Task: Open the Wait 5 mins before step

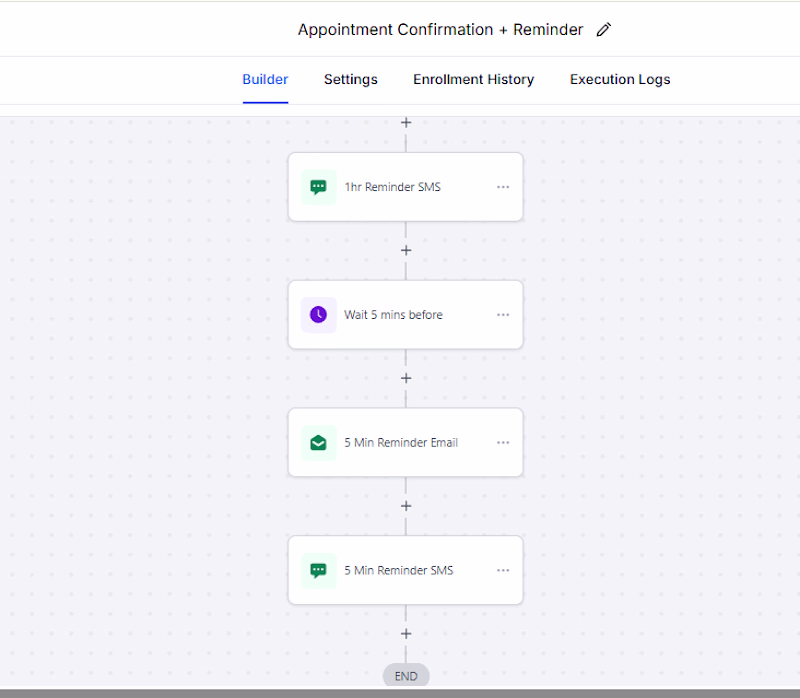Action: [x=406, y=315]
